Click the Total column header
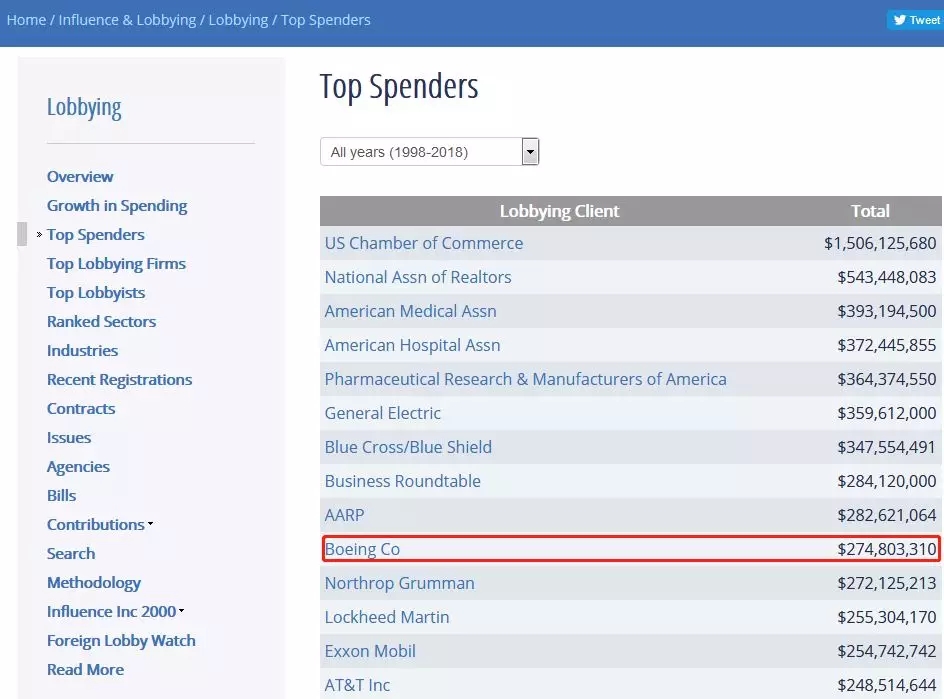Screen dimensions: 944x699 click(x=870, y=211)
